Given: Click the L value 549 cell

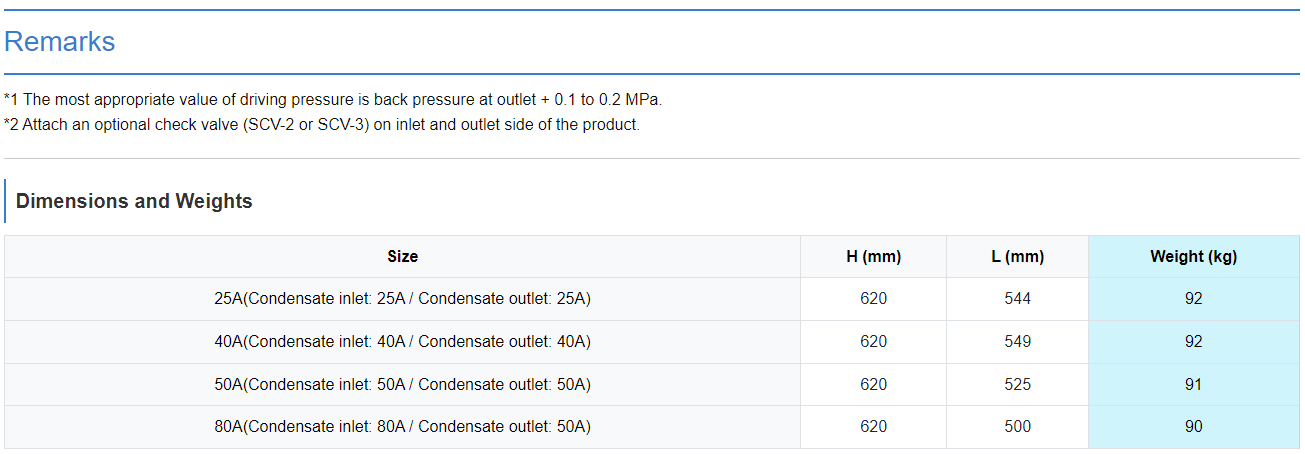Looking at the screenshot, I should point(1017,342).
